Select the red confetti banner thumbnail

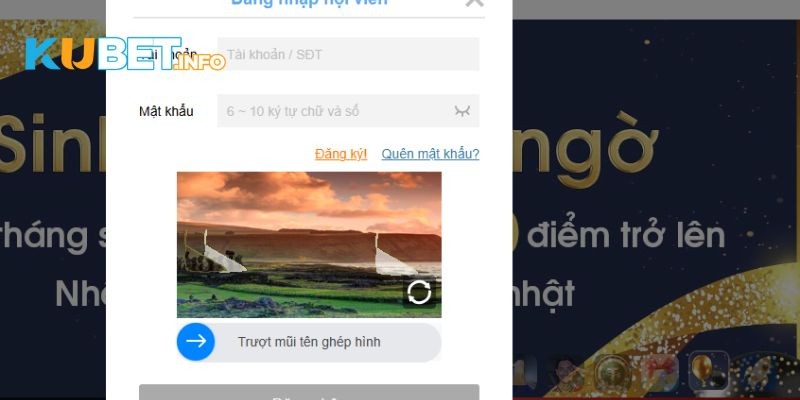[660, 372]
